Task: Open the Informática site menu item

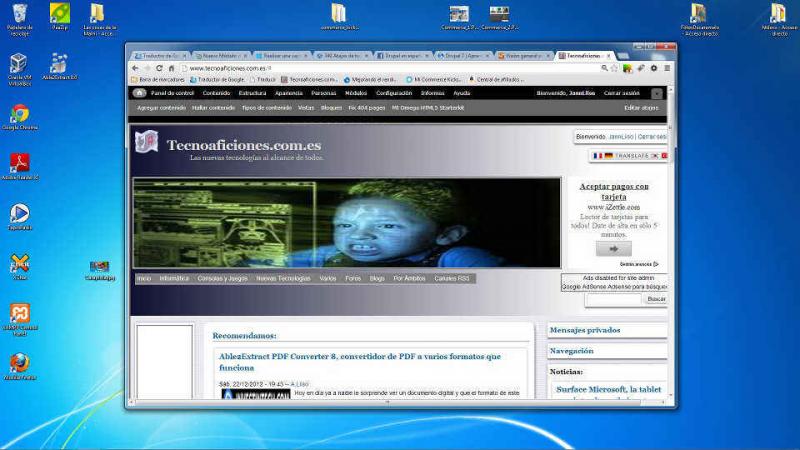Action: pyautogui.click(x=174, y=279)
